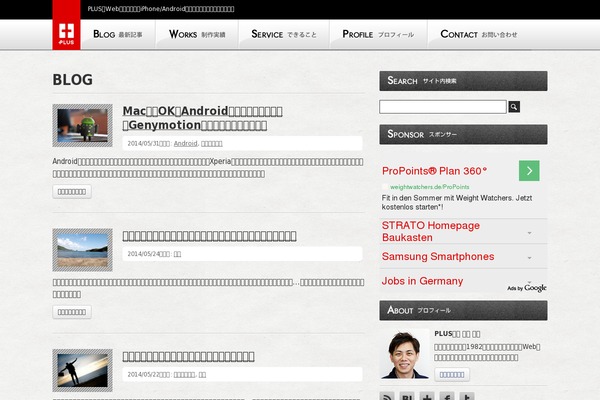Click the category link of 2014/05/24 post
The image size is (600, 400).
(177, 254)
